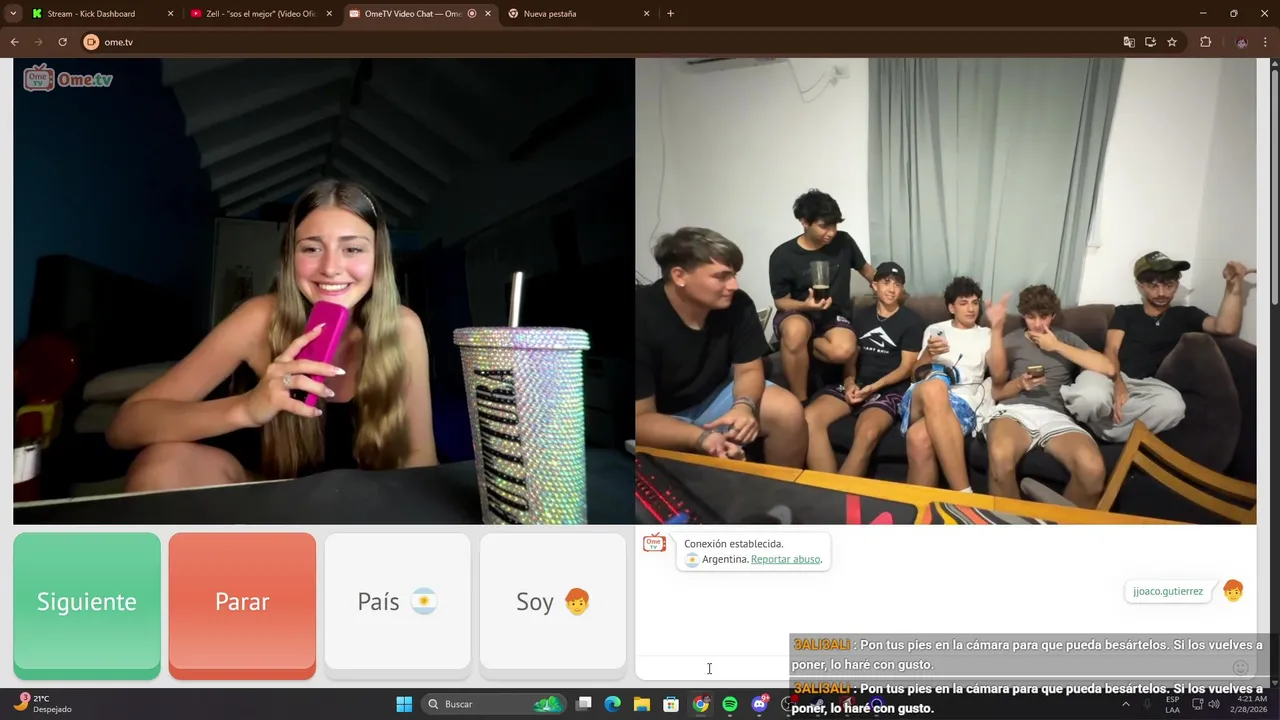
Task: Open the Chrome three-dot menu
Action: point(1265,42)
